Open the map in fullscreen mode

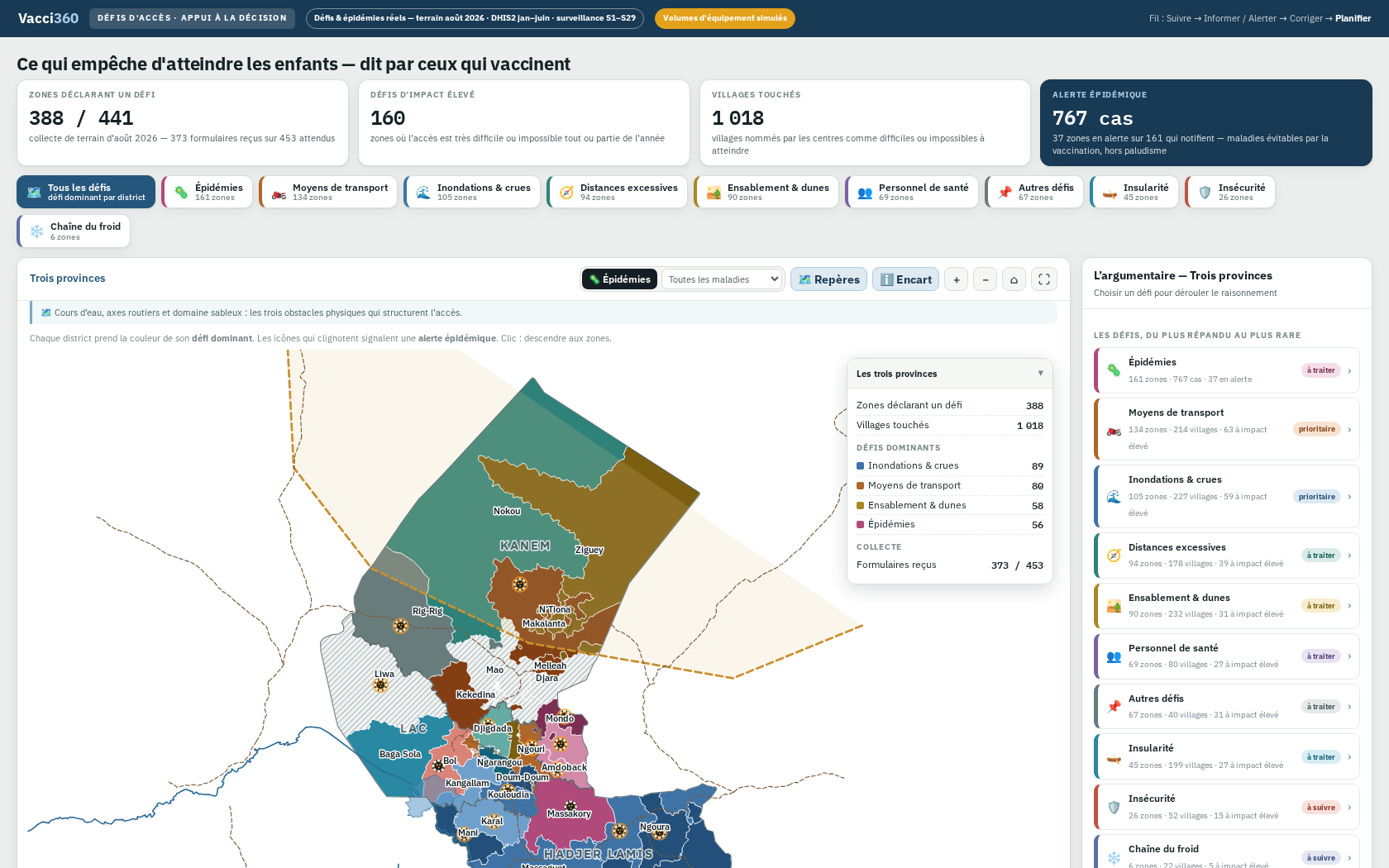pos(1044,279)
